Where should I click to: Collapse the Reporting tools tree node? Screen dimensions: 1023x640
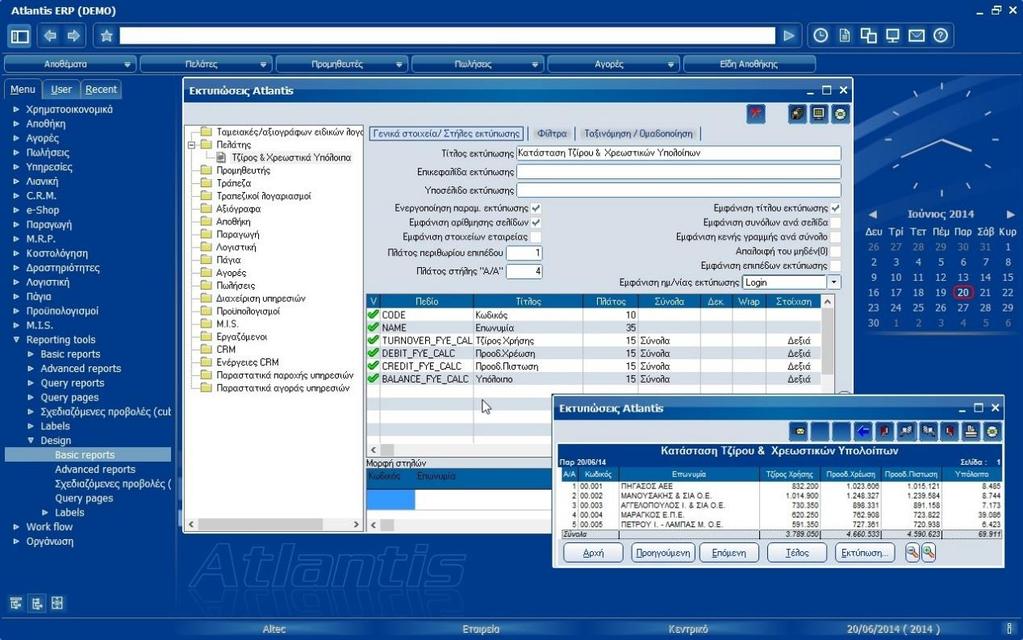tap(16, 340)
